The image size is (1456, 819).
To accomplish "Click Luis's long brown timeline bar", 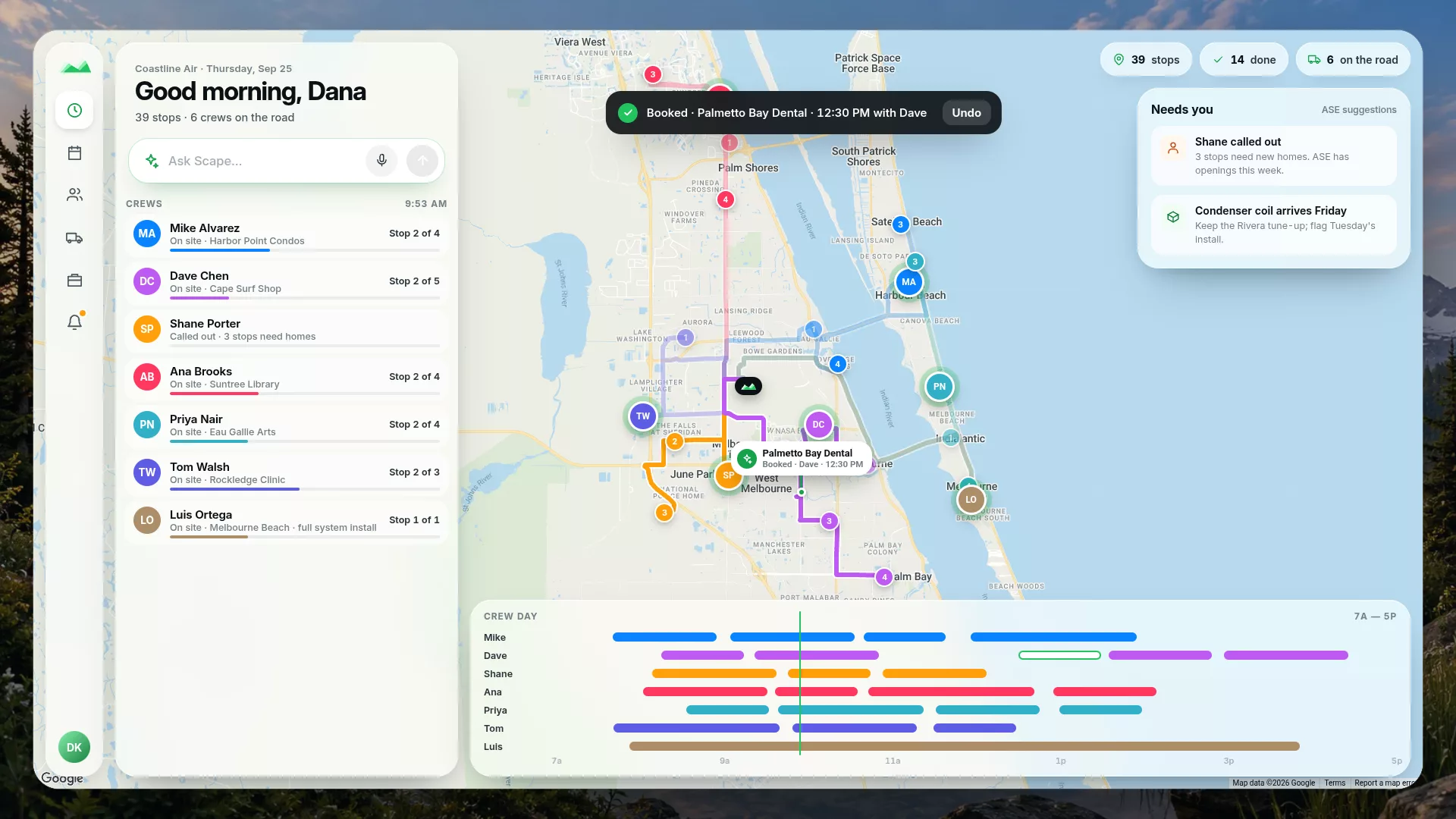I will [x=964, y=746].
